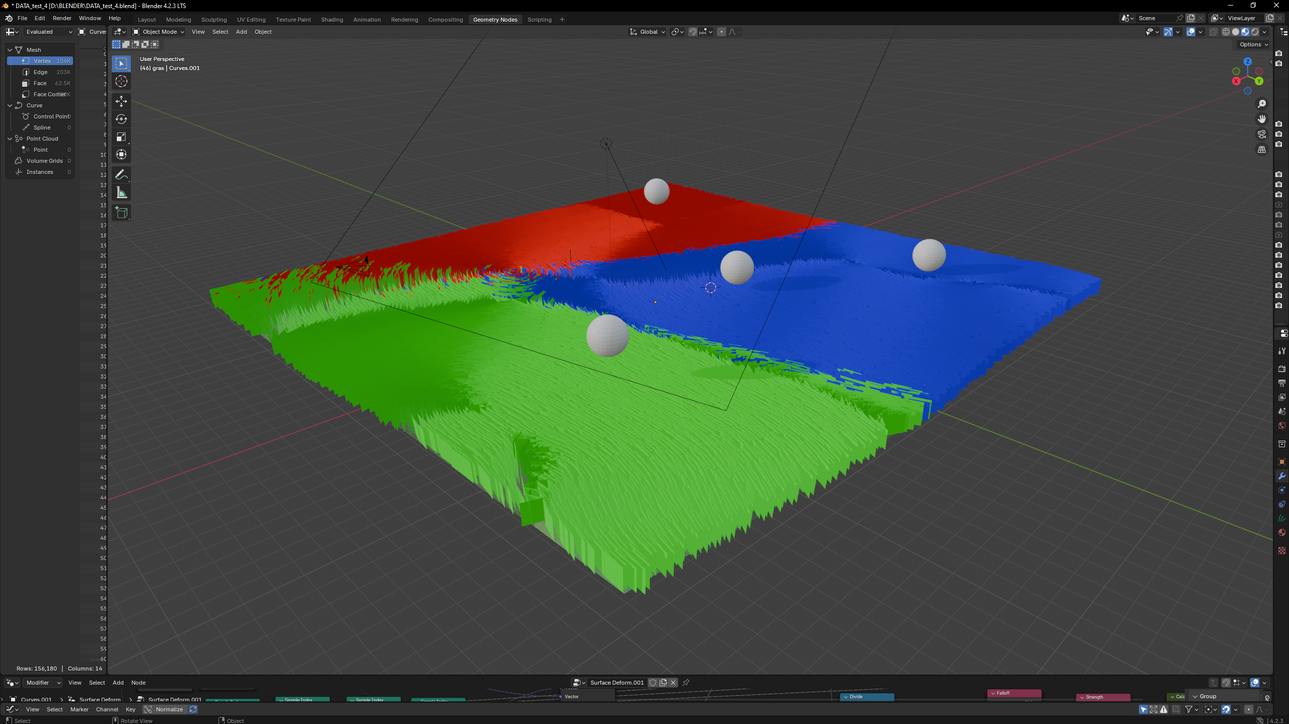Open the Modifier type dropdown in node editor
The width and height of the screenshot is (1289, 724).
[x=42, y=683]
